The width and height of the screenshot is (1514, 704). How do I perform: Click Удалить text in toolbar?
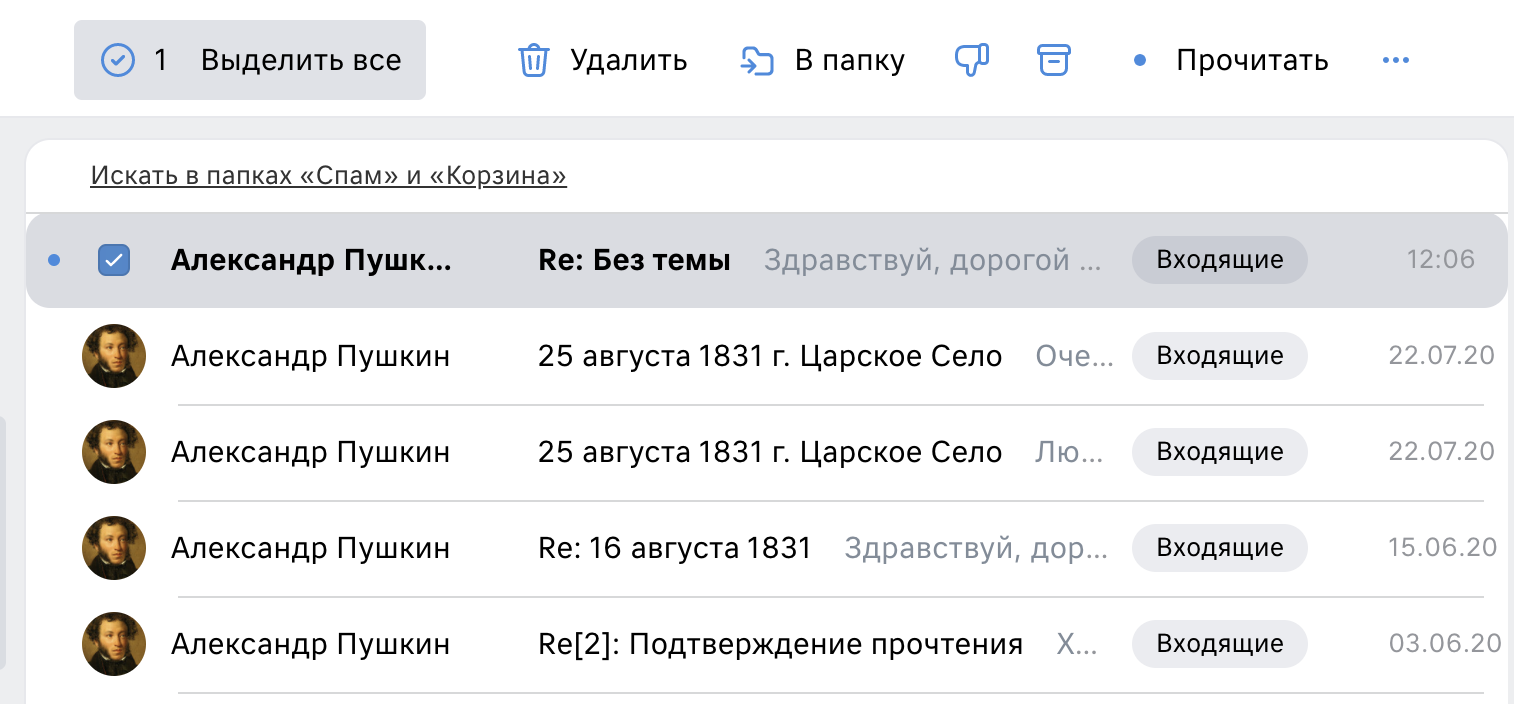tap(629, 61)
